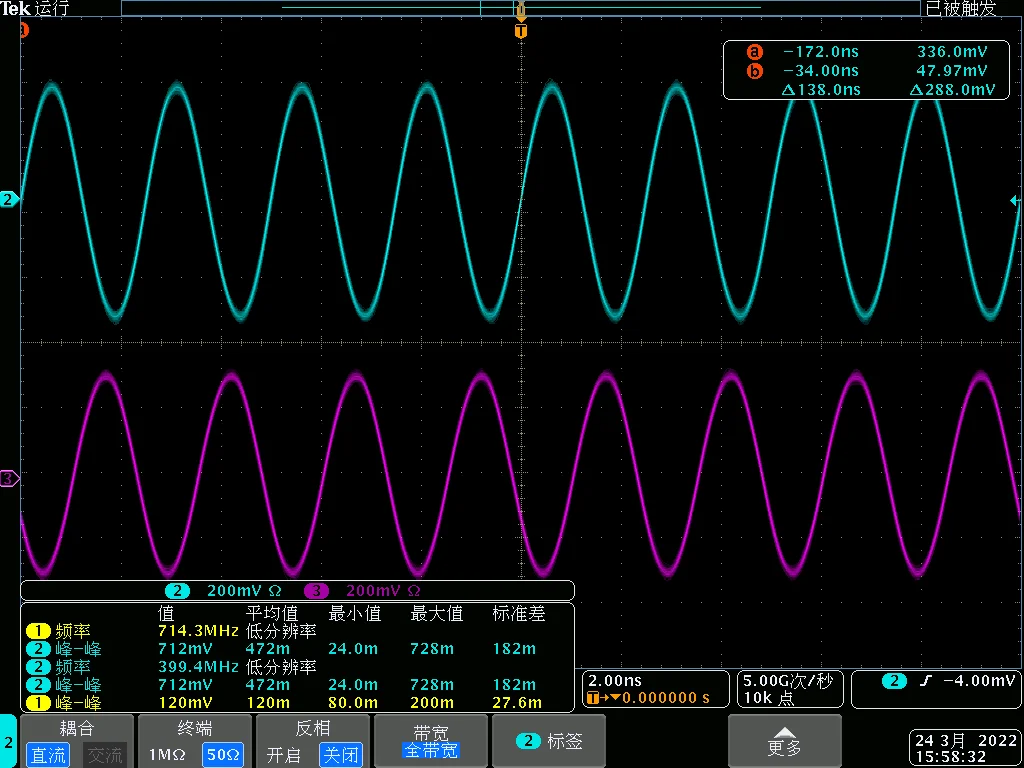Click the trigger delay T icon
Screen dimensions: 1024x768
592,697
